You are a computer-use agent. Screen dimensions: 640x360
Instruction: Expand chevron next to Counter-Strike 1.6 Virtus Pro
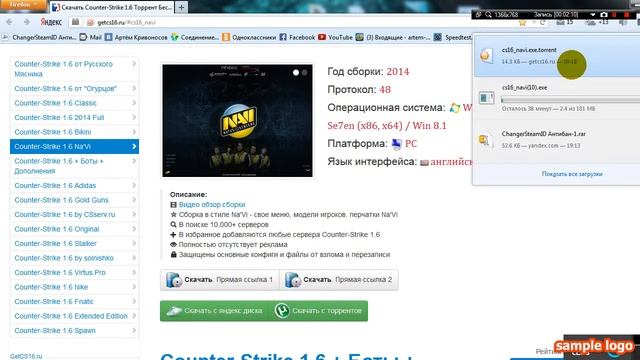point(134,272)
